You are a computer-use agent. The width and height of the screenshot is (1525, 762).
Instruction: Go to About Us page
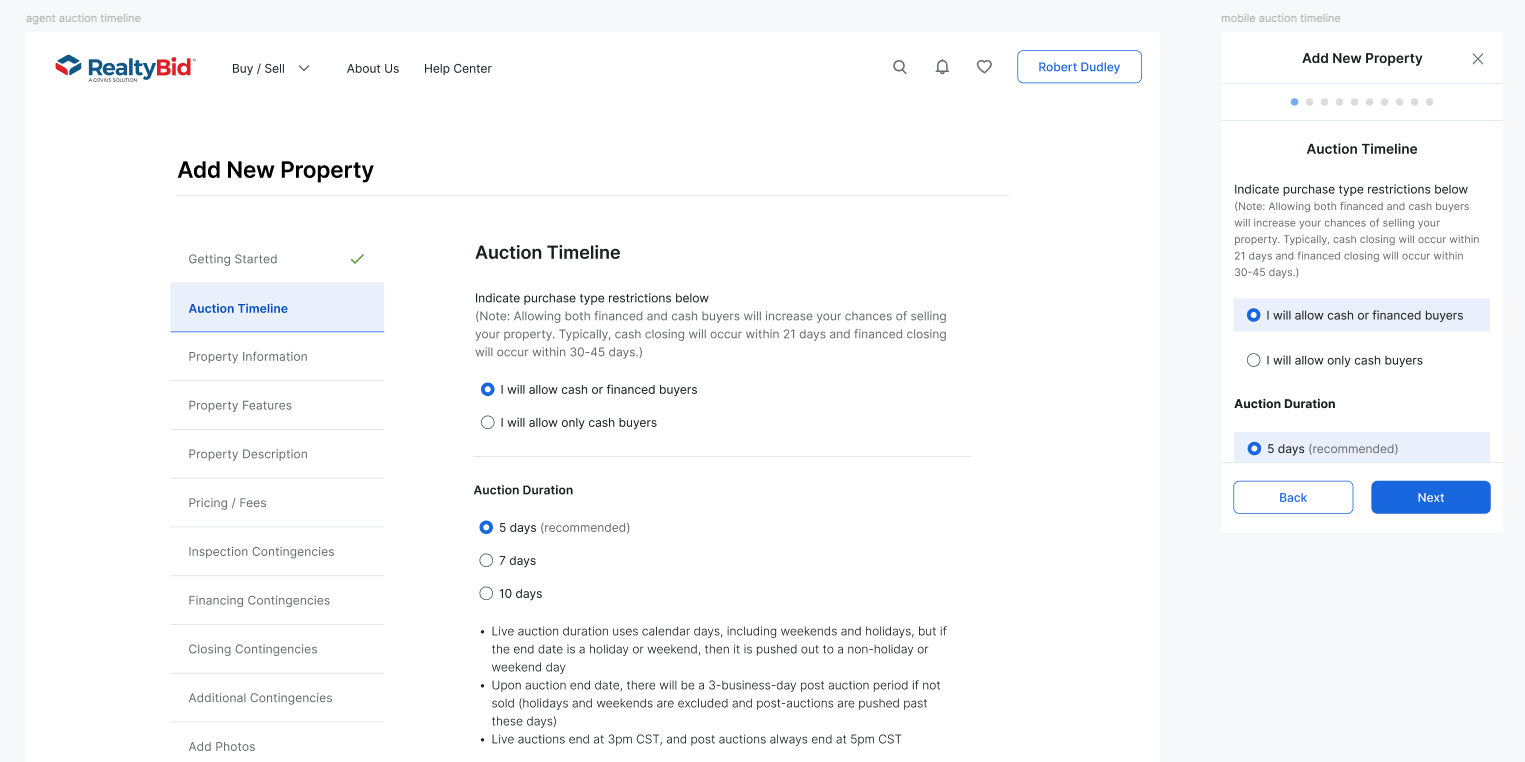373,69
